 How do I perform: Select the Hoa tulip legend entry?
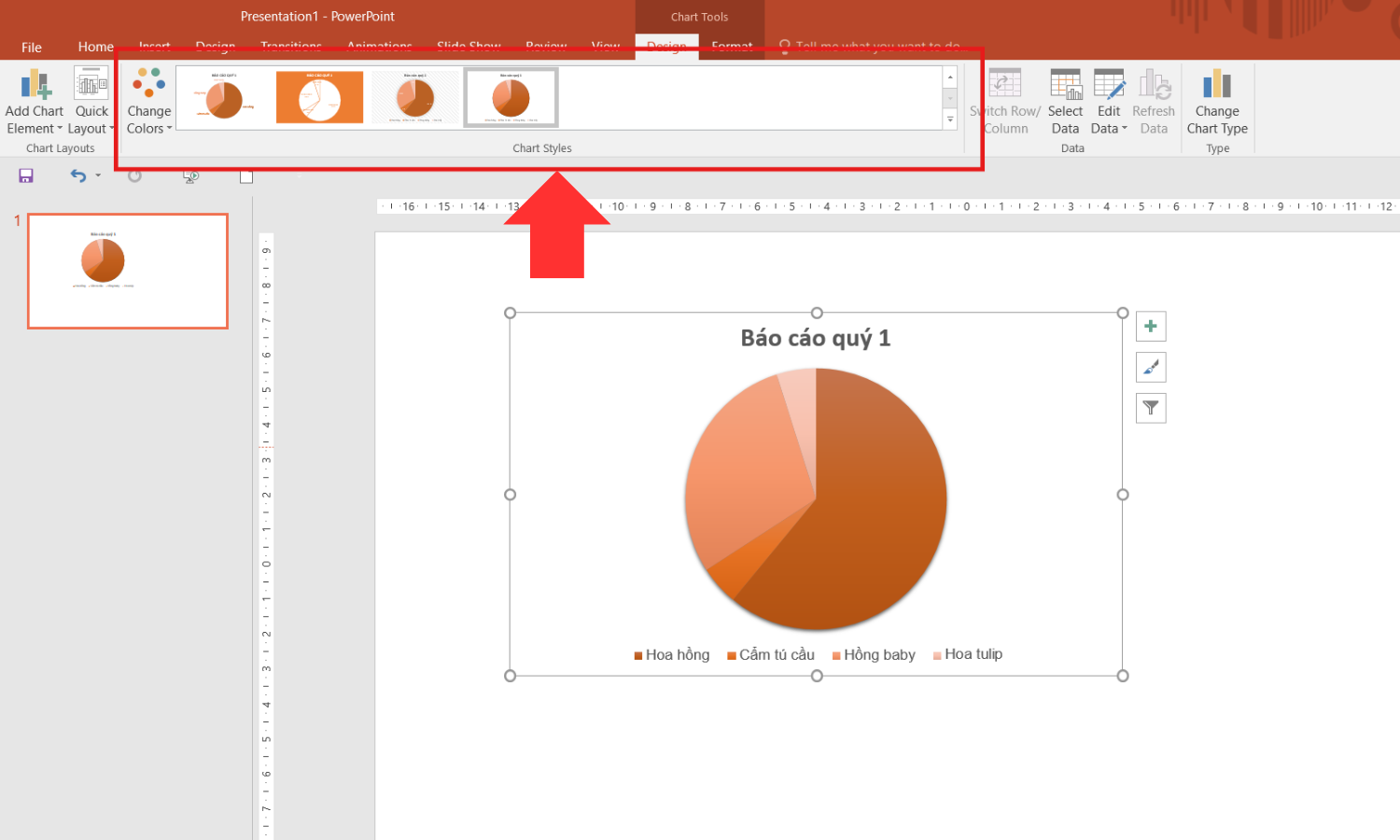(968, 654)
